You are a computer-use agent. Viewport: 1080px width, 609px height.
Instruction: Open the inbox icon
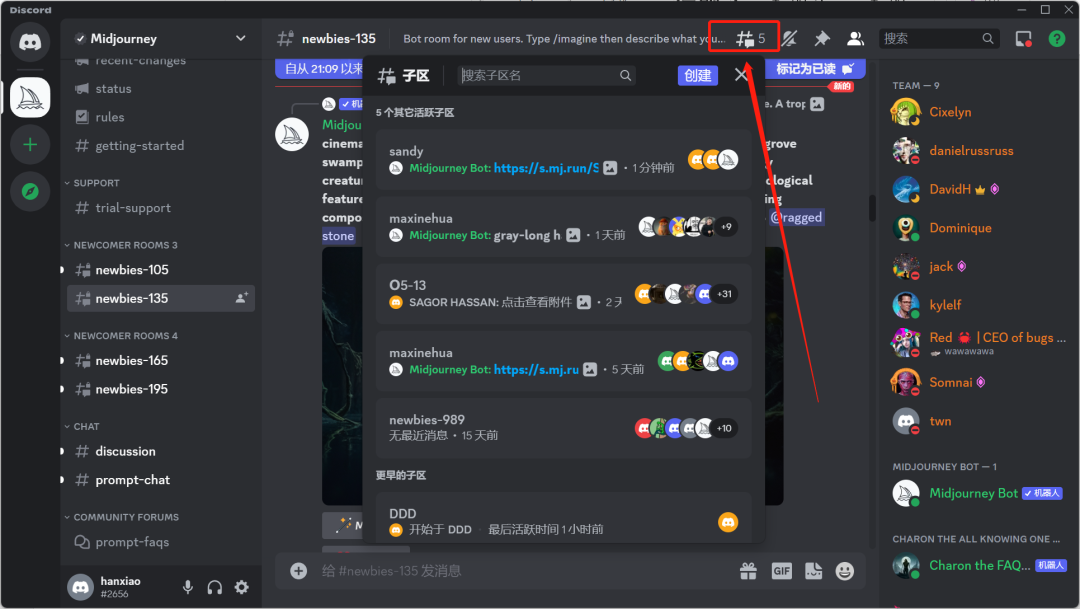(1024, 39)
